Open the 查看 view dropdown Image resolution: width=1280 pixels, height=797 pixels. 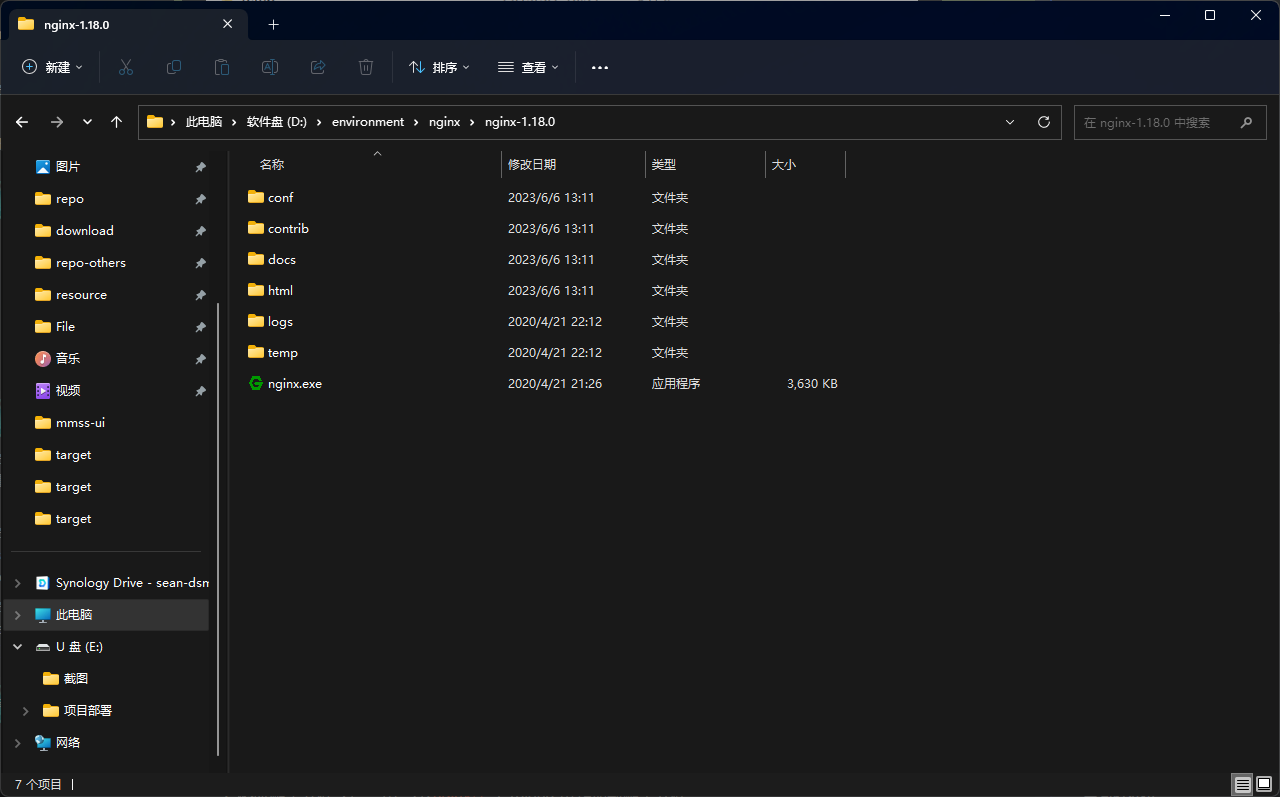(528, 67)
